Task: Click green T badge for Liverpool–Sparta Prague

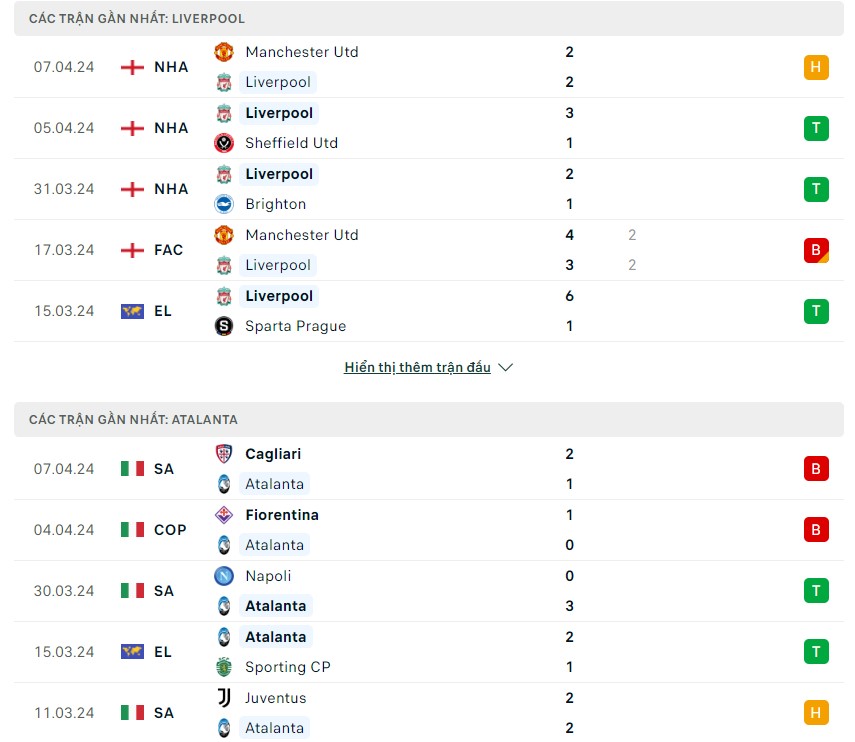Action: tap(816, 311)
